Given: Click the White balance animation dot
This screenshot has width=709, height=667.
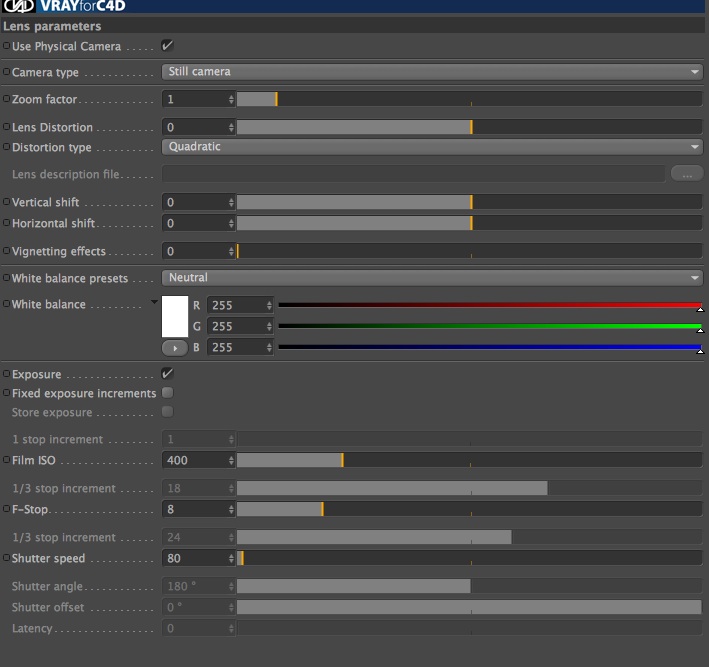Looking at the screenshot, I should pos(6,303).
